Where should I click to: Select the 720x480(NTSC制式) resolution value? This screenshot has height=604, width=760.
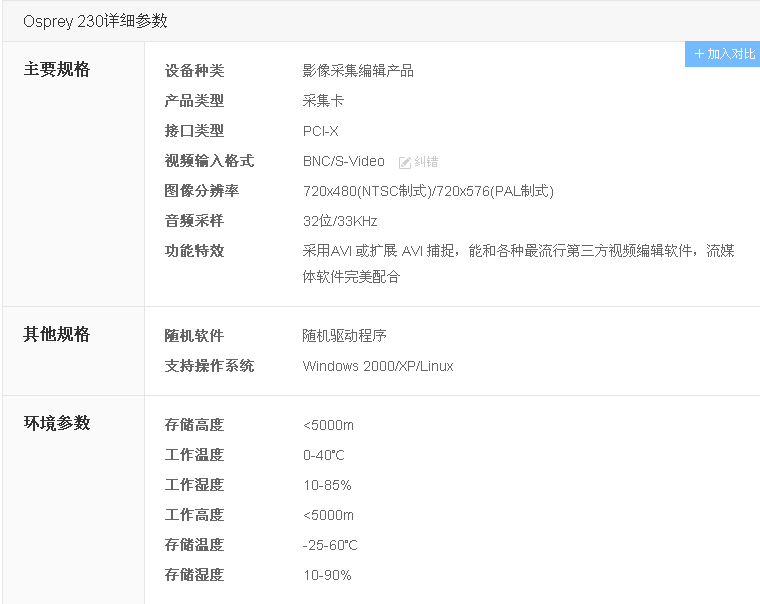click(x=428, y=191)
